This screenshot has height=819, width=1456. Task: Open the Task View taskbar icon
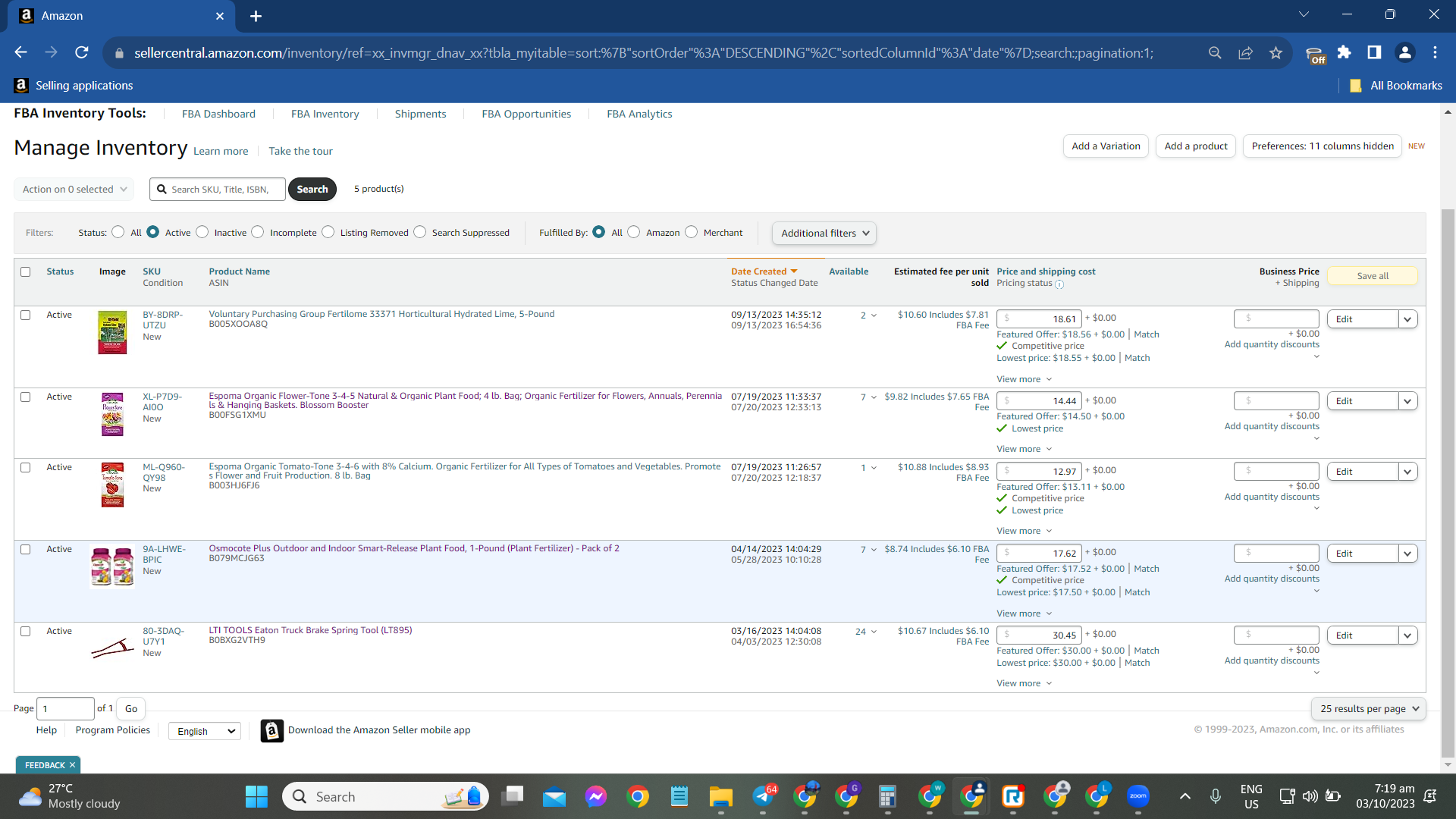[513, 796]
